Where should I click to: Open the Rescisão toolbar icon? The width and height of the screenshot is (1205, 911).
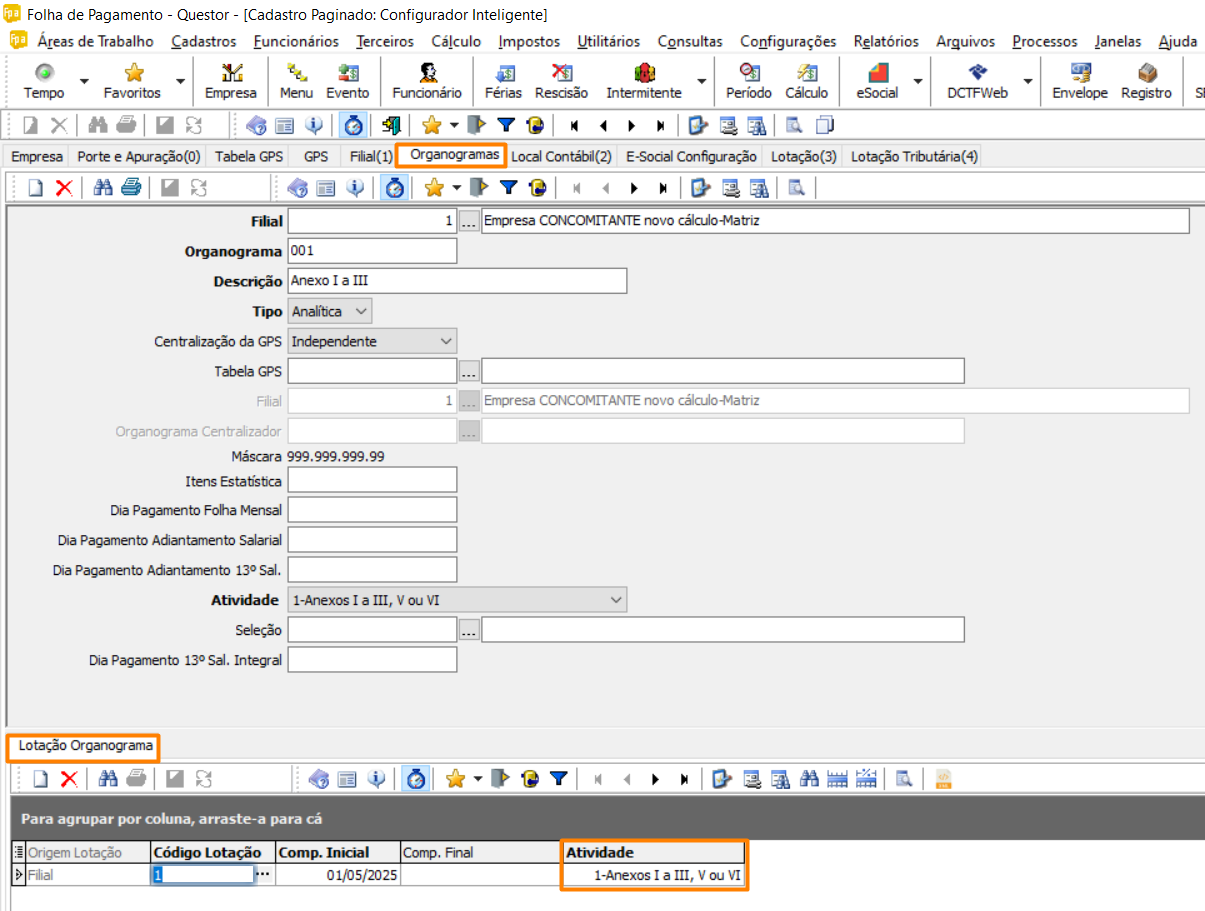[561, 81]
